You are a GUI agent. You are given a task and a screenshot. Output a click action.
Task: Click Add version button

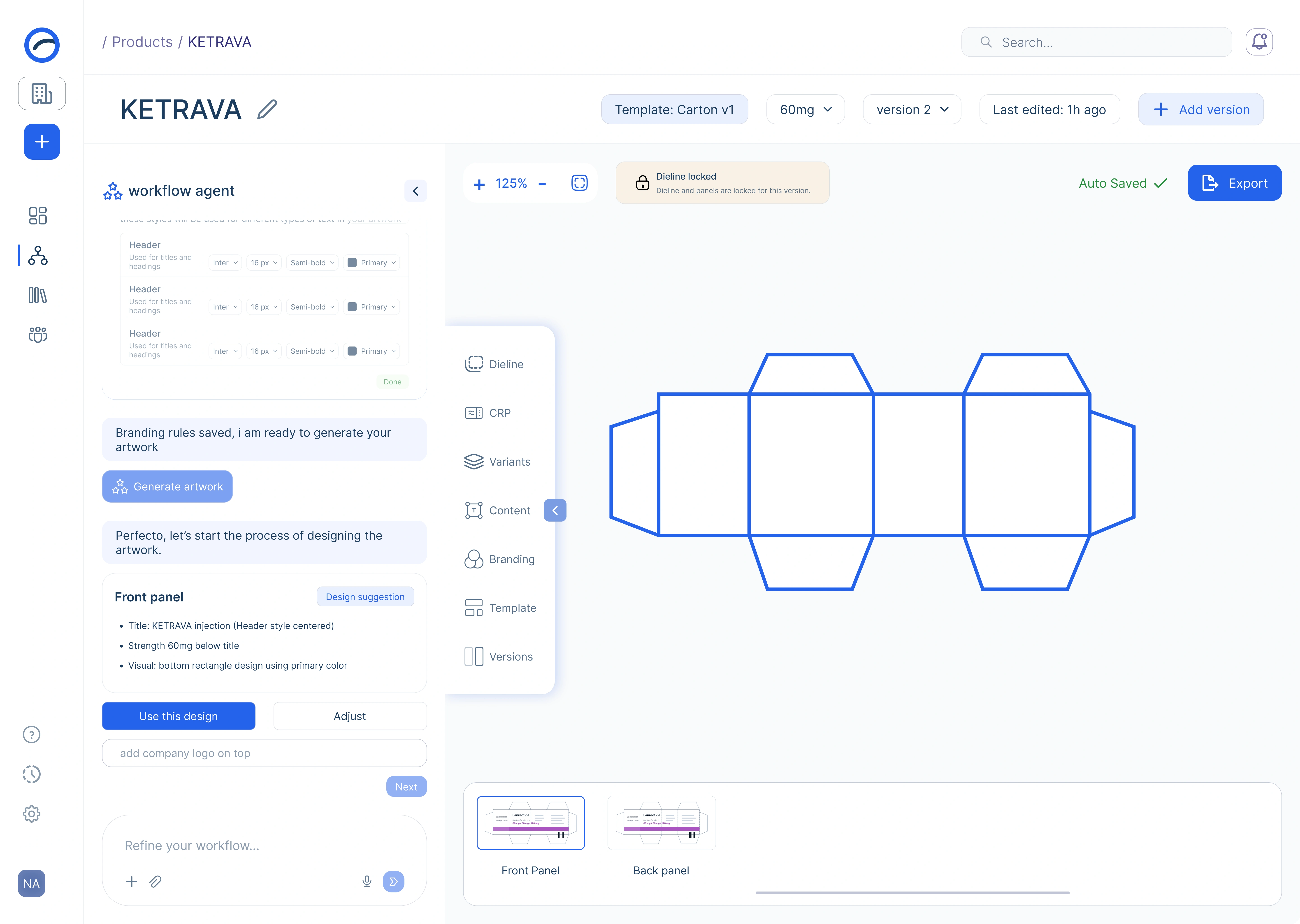1201,109
